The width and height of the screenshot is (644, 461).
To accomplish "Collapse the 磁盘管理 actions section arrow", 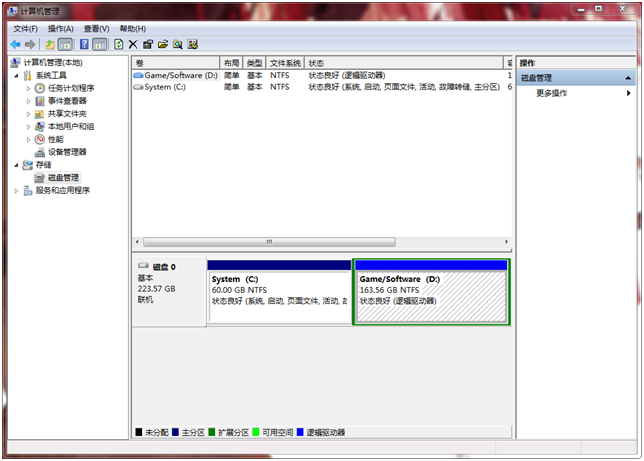I will tap(628, 78).
